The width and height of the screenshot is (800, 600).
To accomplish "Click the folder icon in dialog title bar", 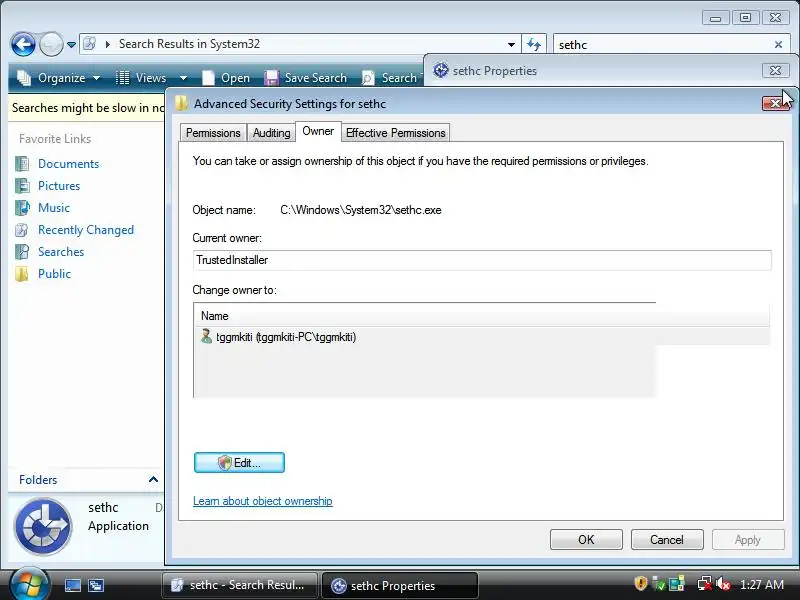I will click(181, 104).
